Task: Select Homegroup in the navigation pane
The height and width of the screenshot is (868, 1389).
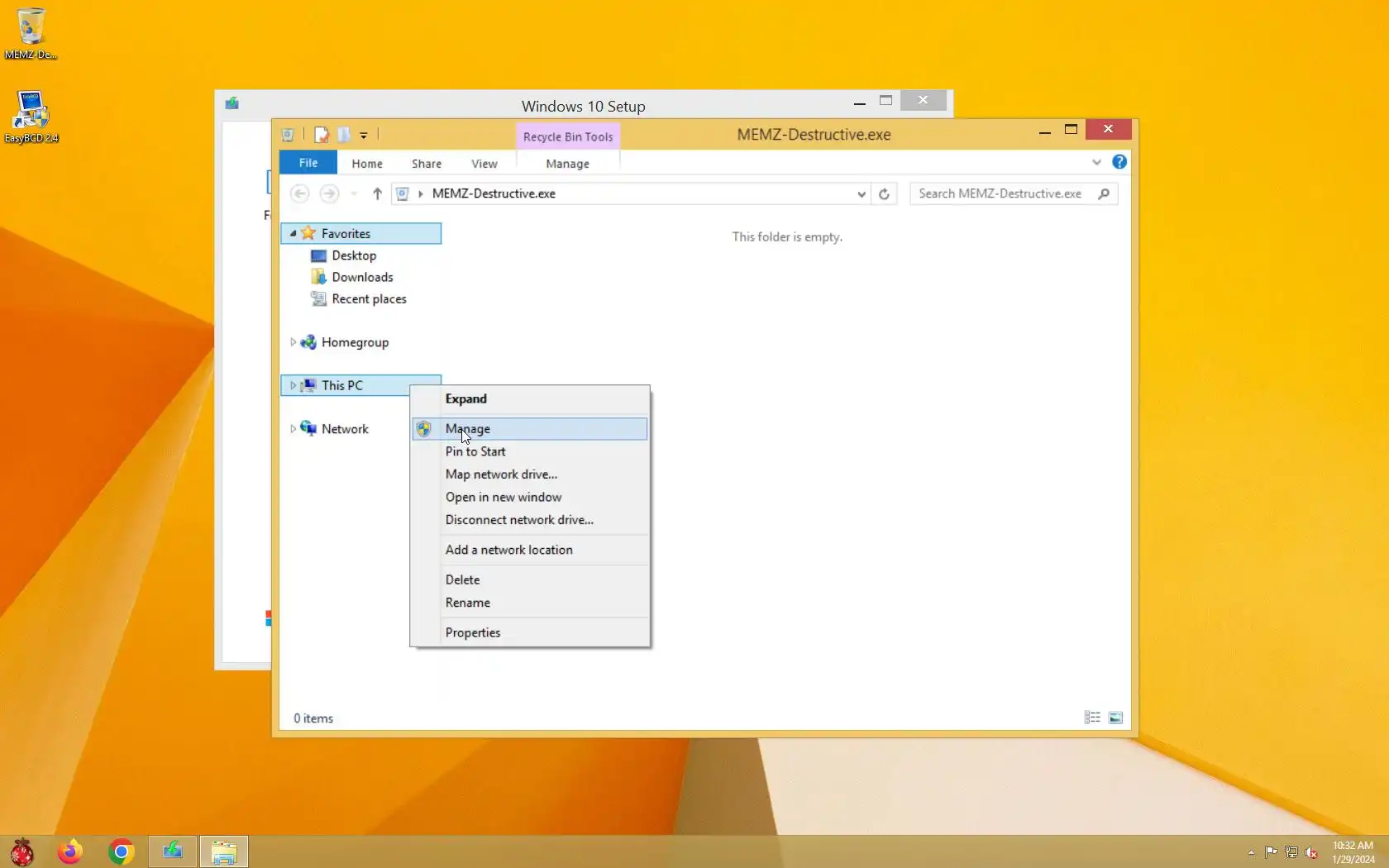Action: [355, 342]
